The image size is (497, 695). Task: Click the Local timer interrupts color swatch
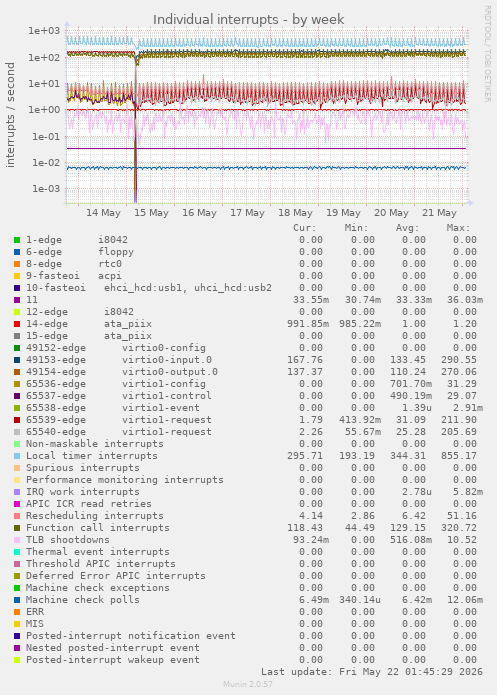(x=17, y=456)
